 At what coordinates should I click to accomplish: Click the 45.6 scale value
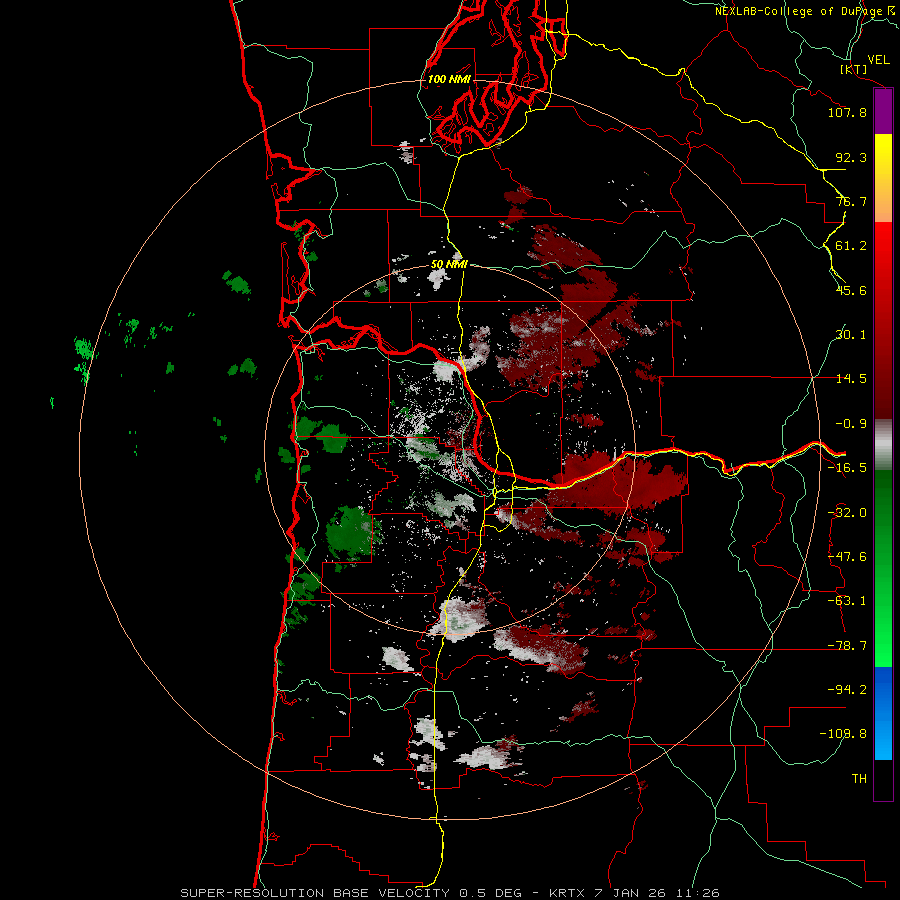coord(851,290)
